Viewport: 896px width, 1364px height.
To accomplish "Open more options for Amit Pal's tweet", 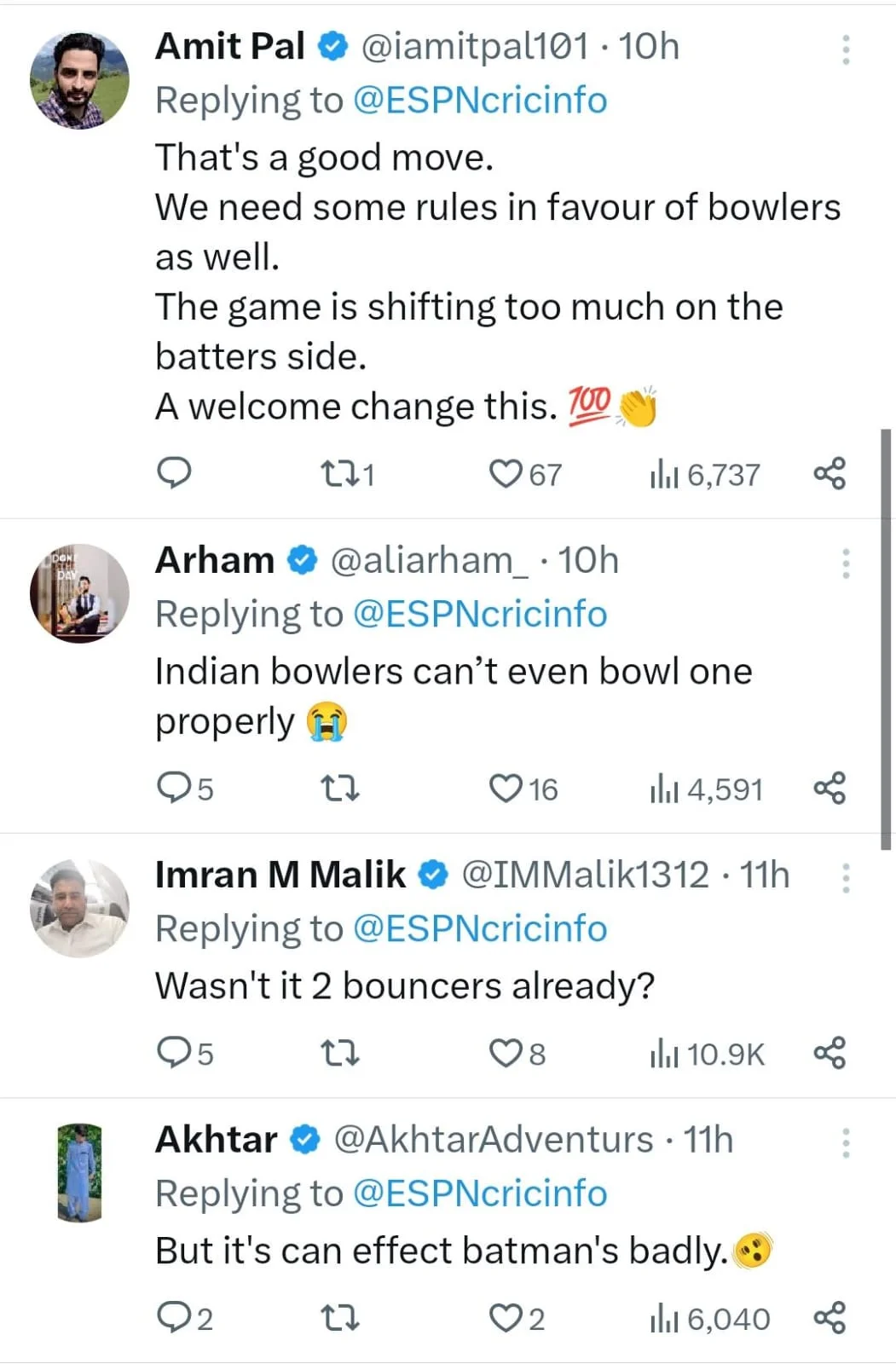I will tap(846, 50).
